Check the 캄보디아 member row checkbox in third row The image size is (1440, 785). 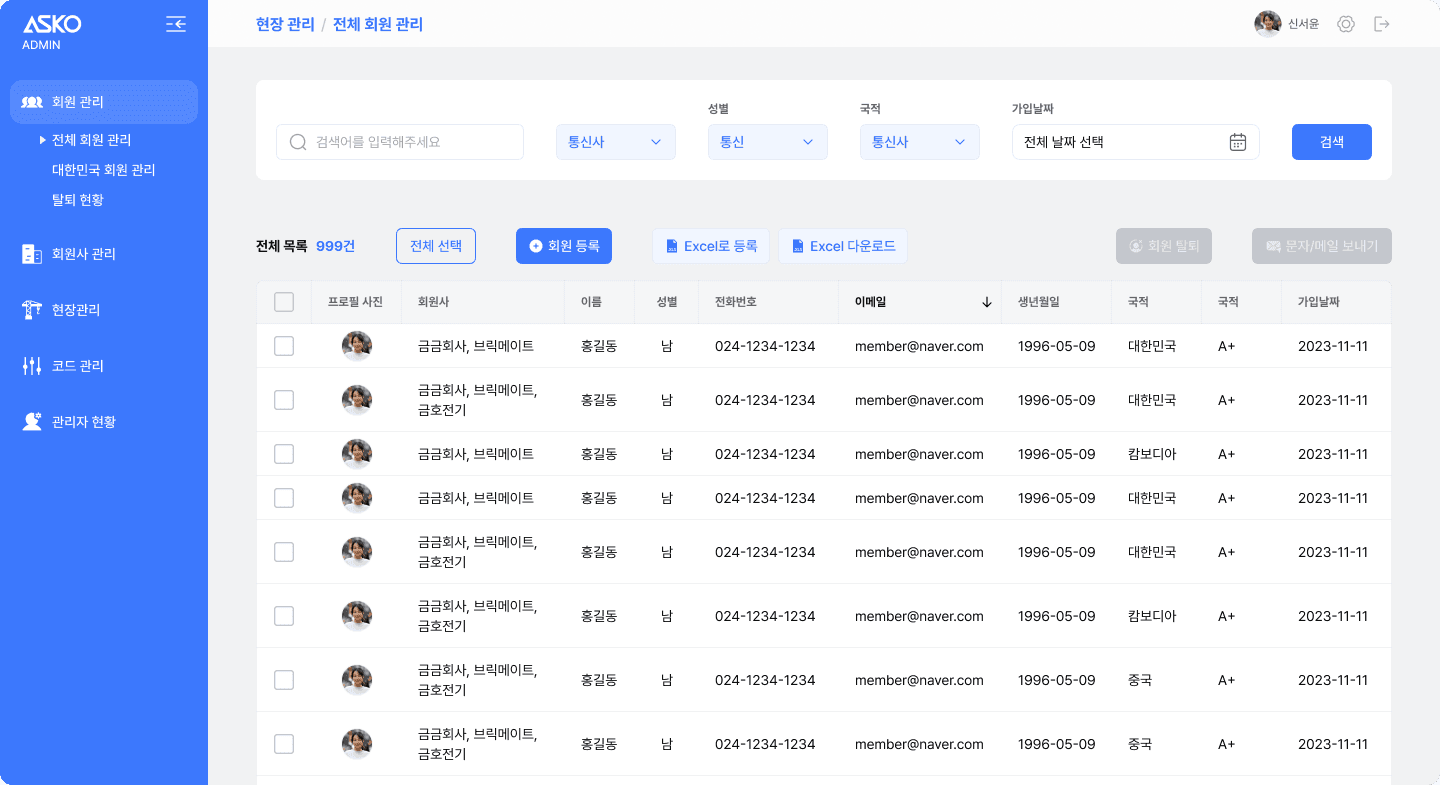[x=284, y=454]
